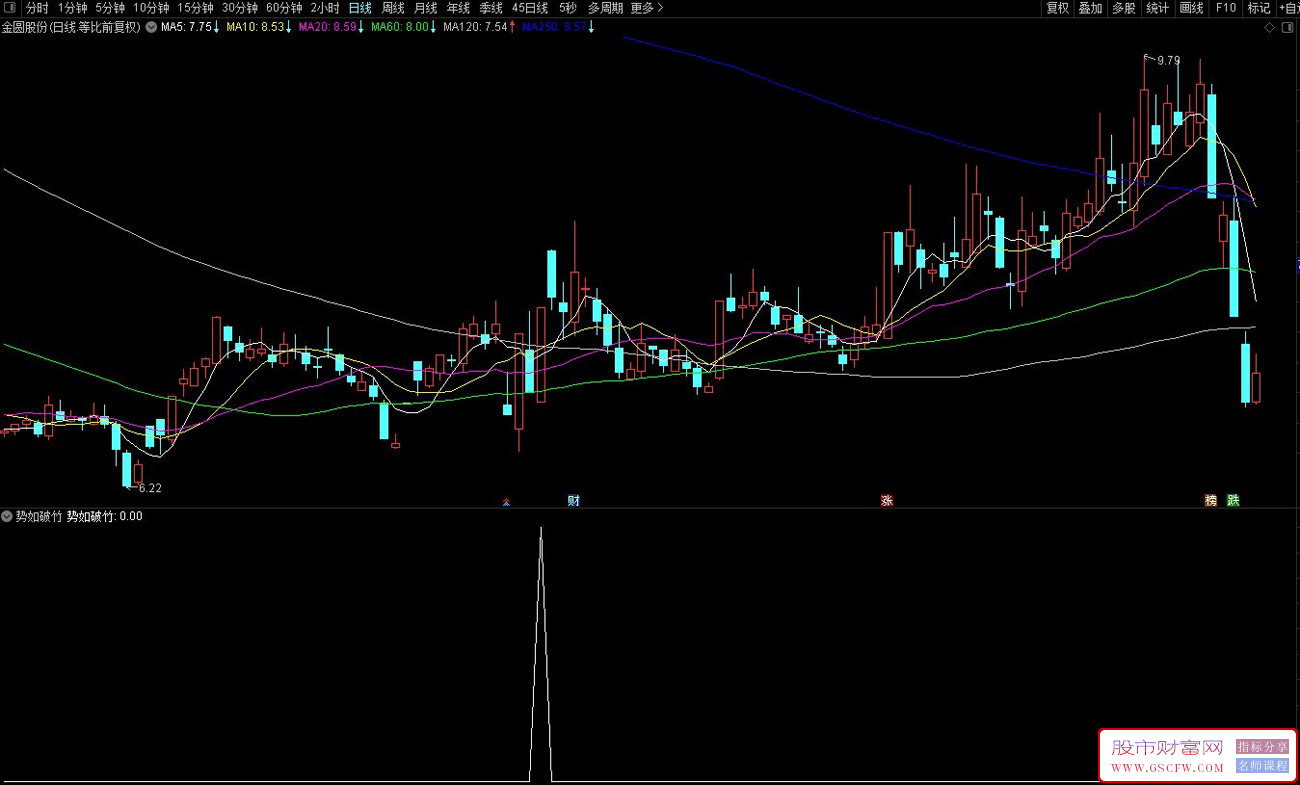Click the 6.22 low price label
This screenshot has width=1300, height=785.
click(149, 489)
